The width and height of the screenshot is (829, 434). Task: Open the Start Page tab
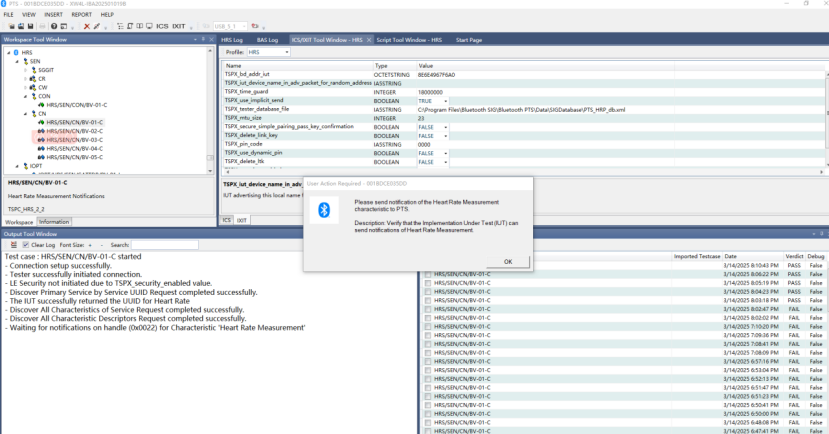pos(468,40)
